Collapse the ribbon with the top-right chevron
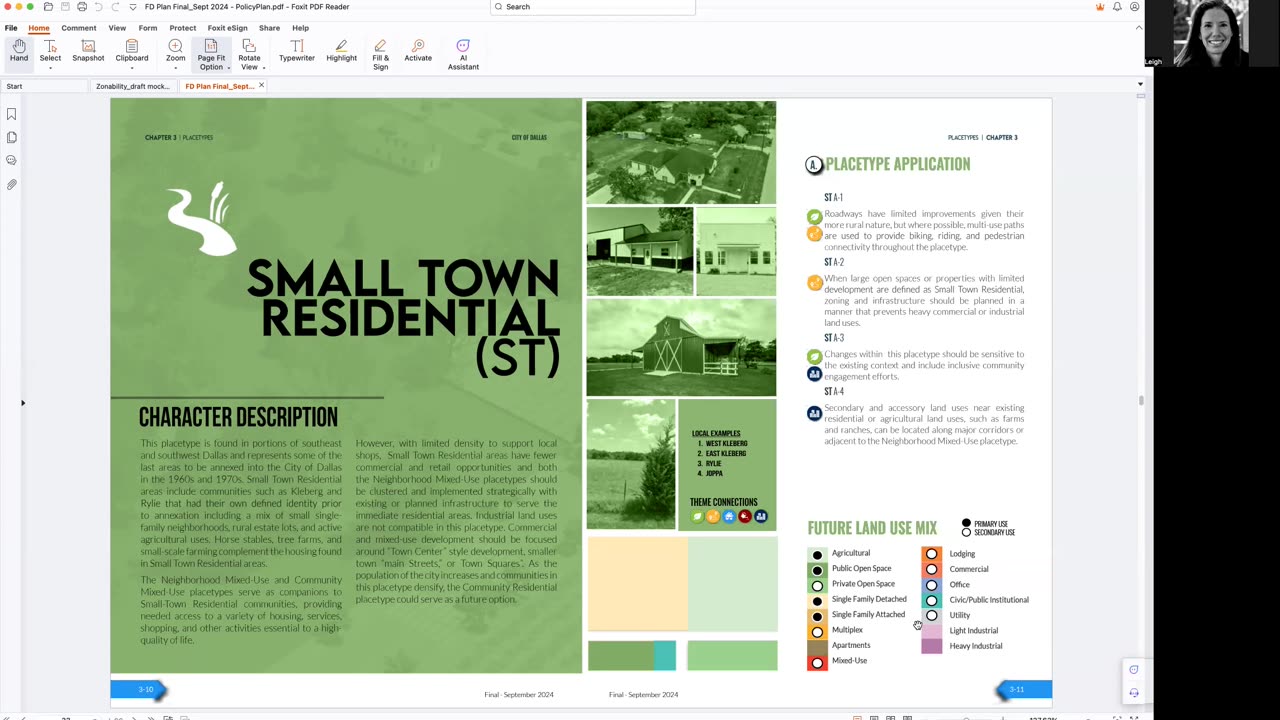 point(1139,28)
